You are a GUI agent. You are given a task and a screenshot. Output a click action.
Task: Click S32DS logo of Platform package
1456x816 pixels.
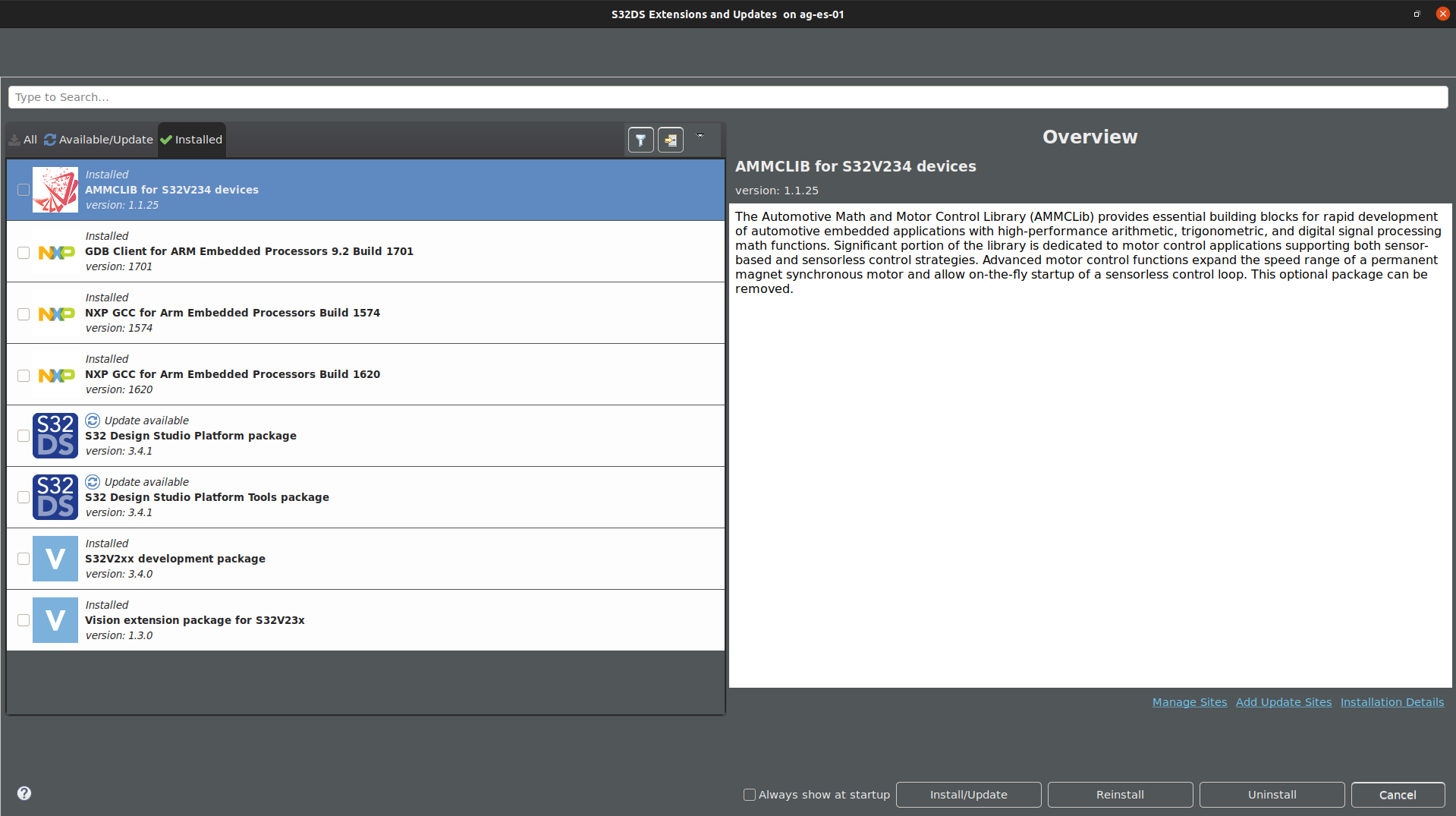click(55, 436)
